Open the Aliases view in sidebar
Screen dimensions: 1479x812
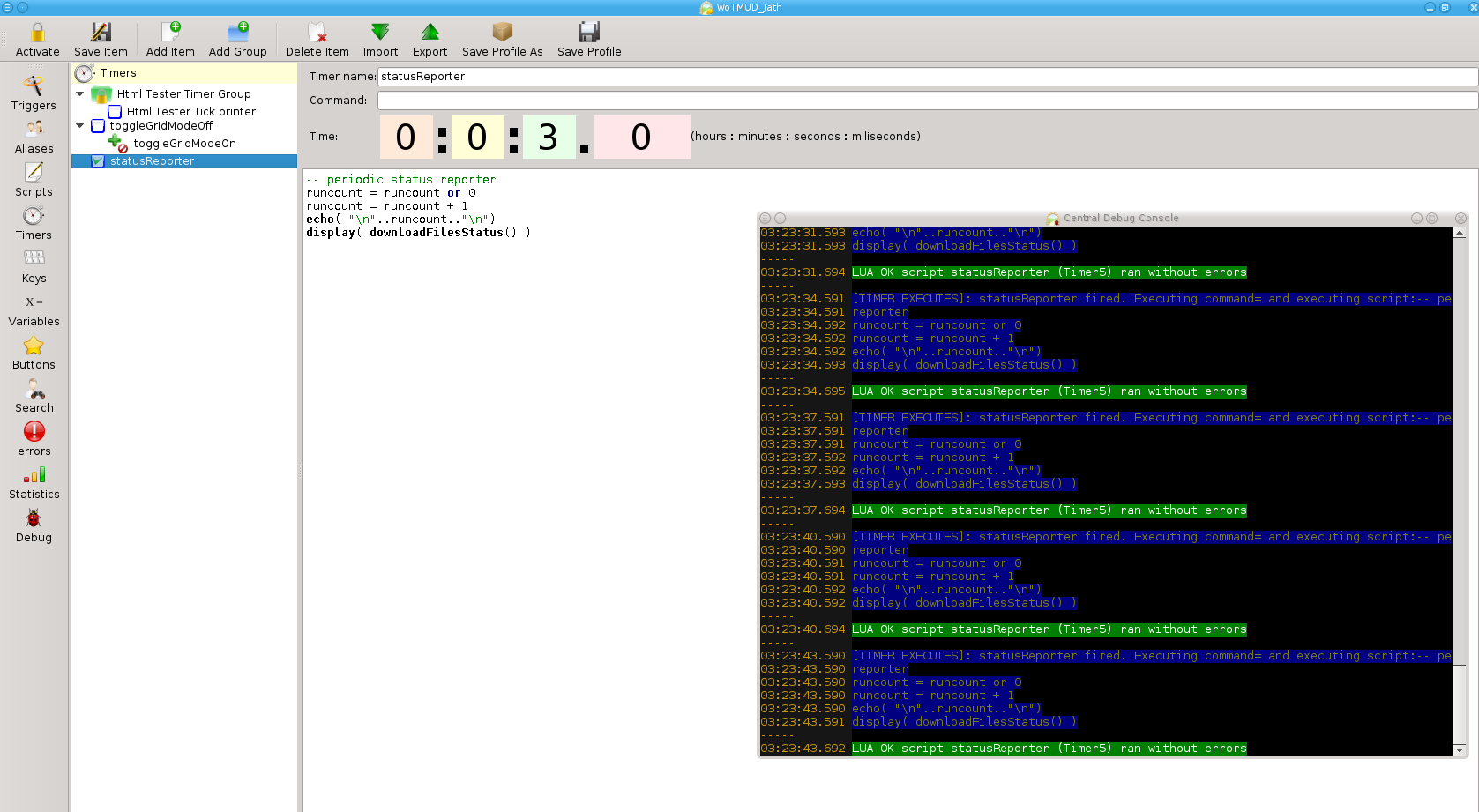pos(34,137)
